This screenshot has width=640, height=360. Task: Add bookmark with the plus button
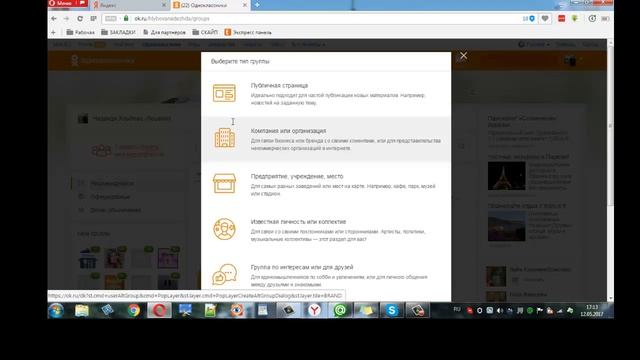tap(53, 32)
